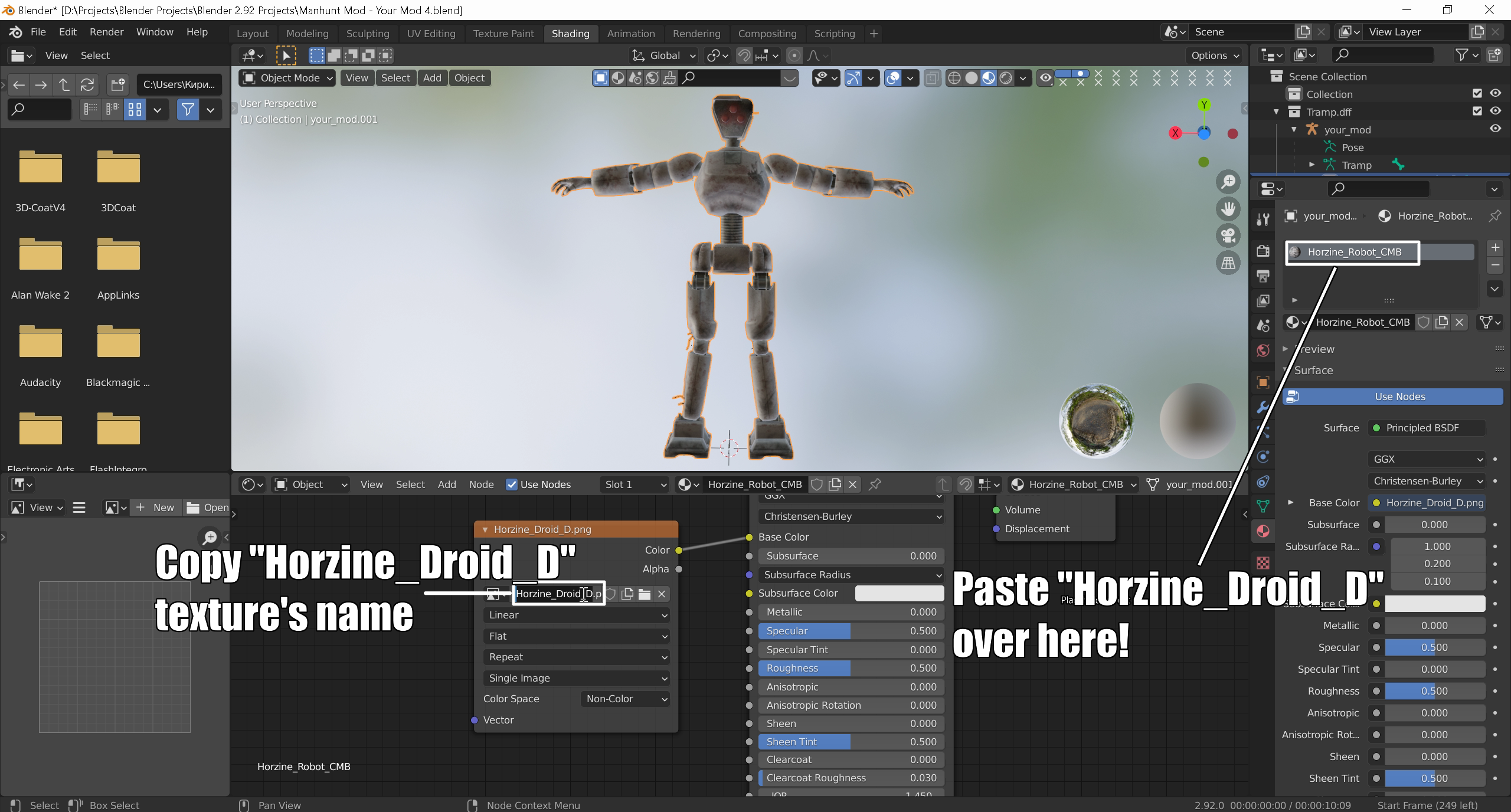Open the Render menu
This screenshot has width=1511, height=812.
(106, 32)
